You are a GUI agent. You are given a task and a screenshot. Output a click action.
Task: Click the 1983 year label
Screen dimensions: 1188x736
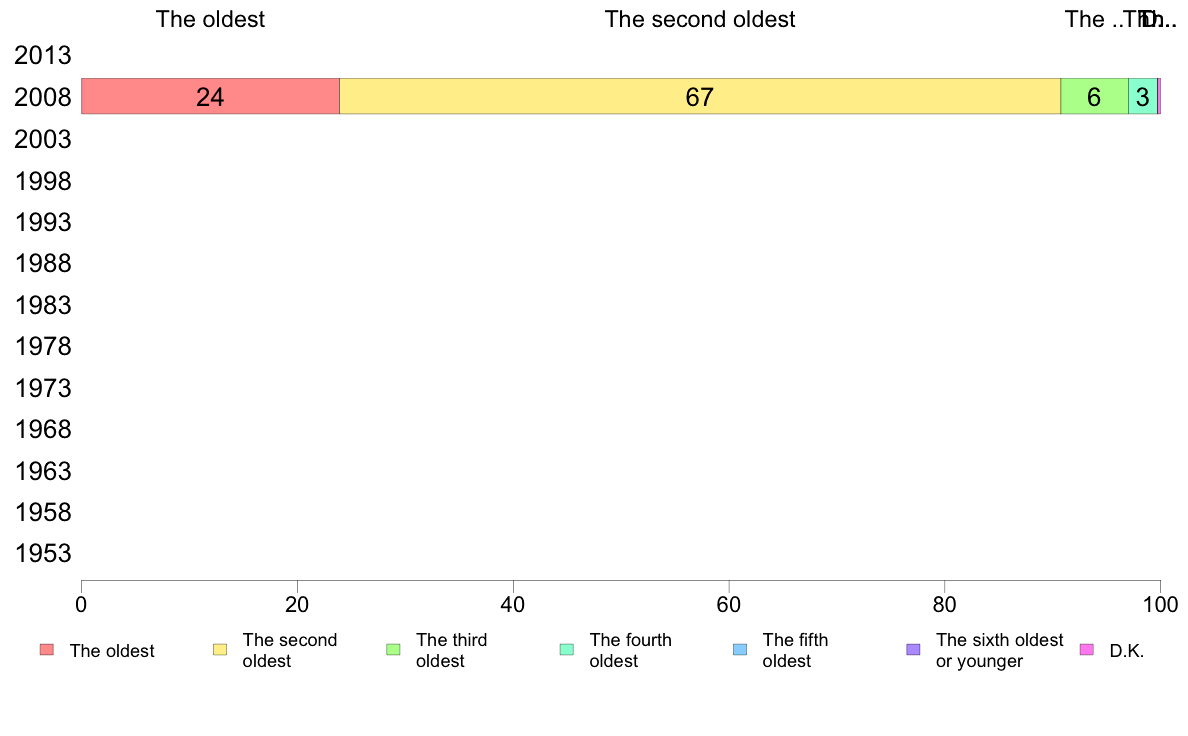pyautogui.click(x=43, y=304)
